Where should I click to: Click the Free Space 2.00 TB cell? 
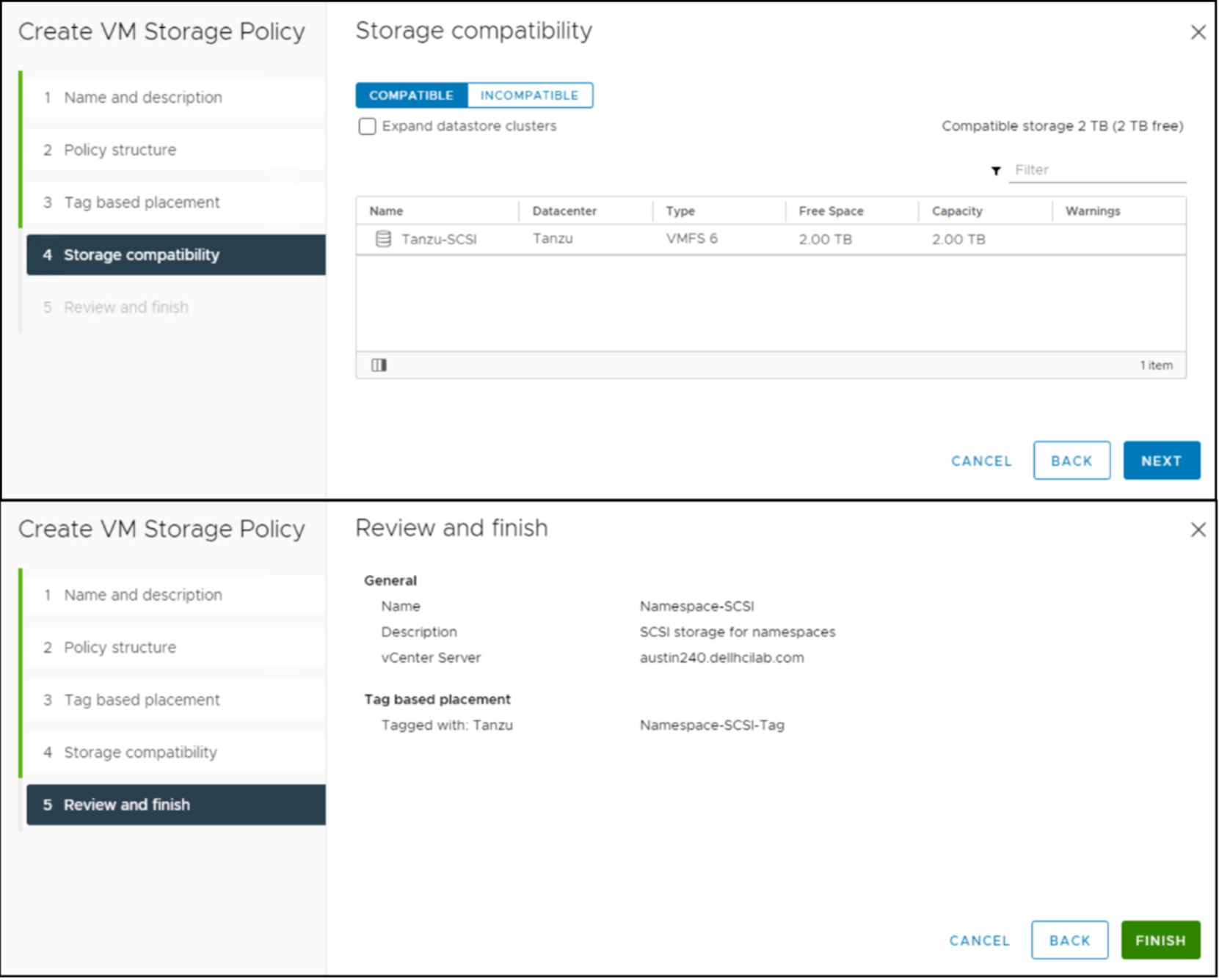coord(825,239)
